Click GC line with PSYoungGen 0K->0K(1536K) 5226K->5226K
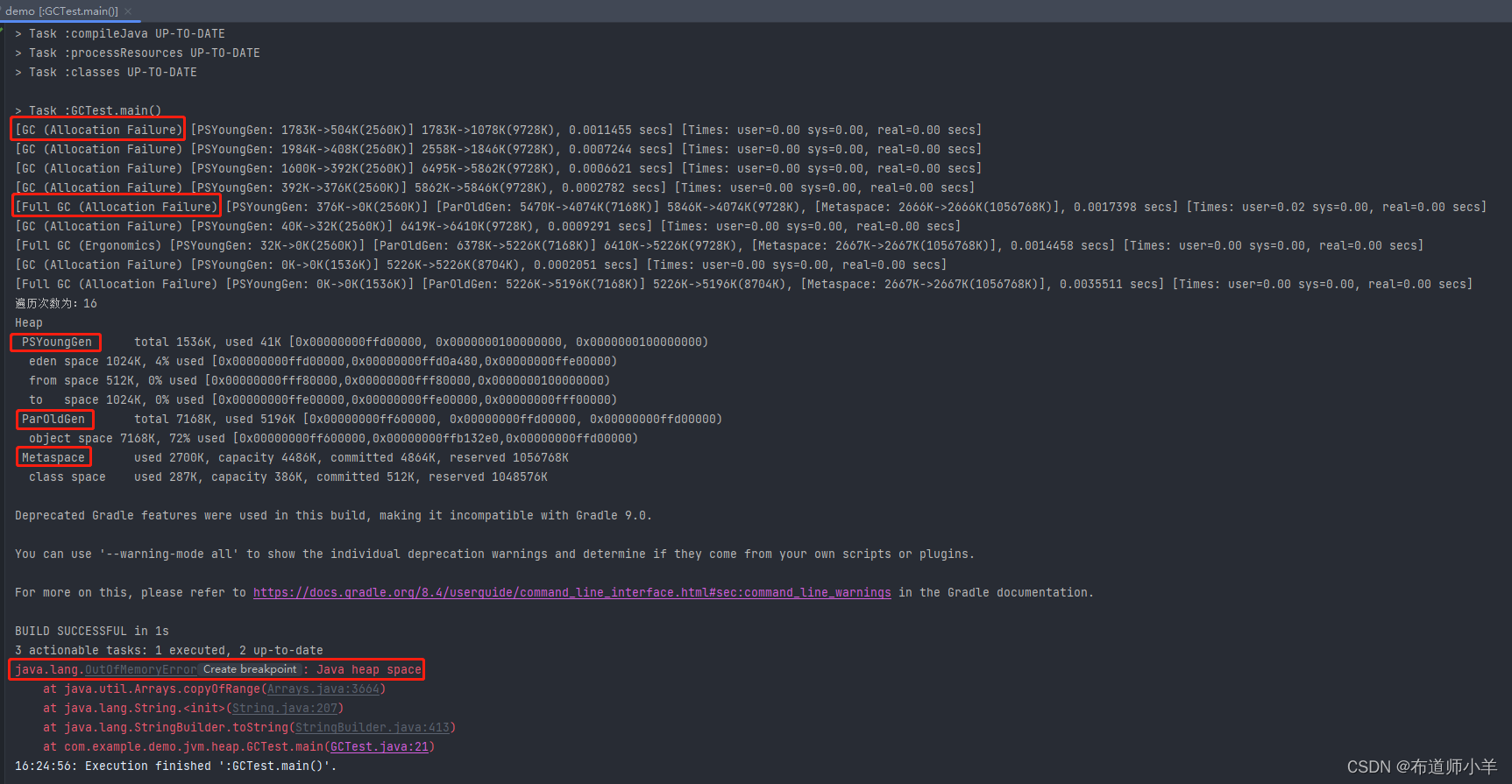 pos(480,265)
